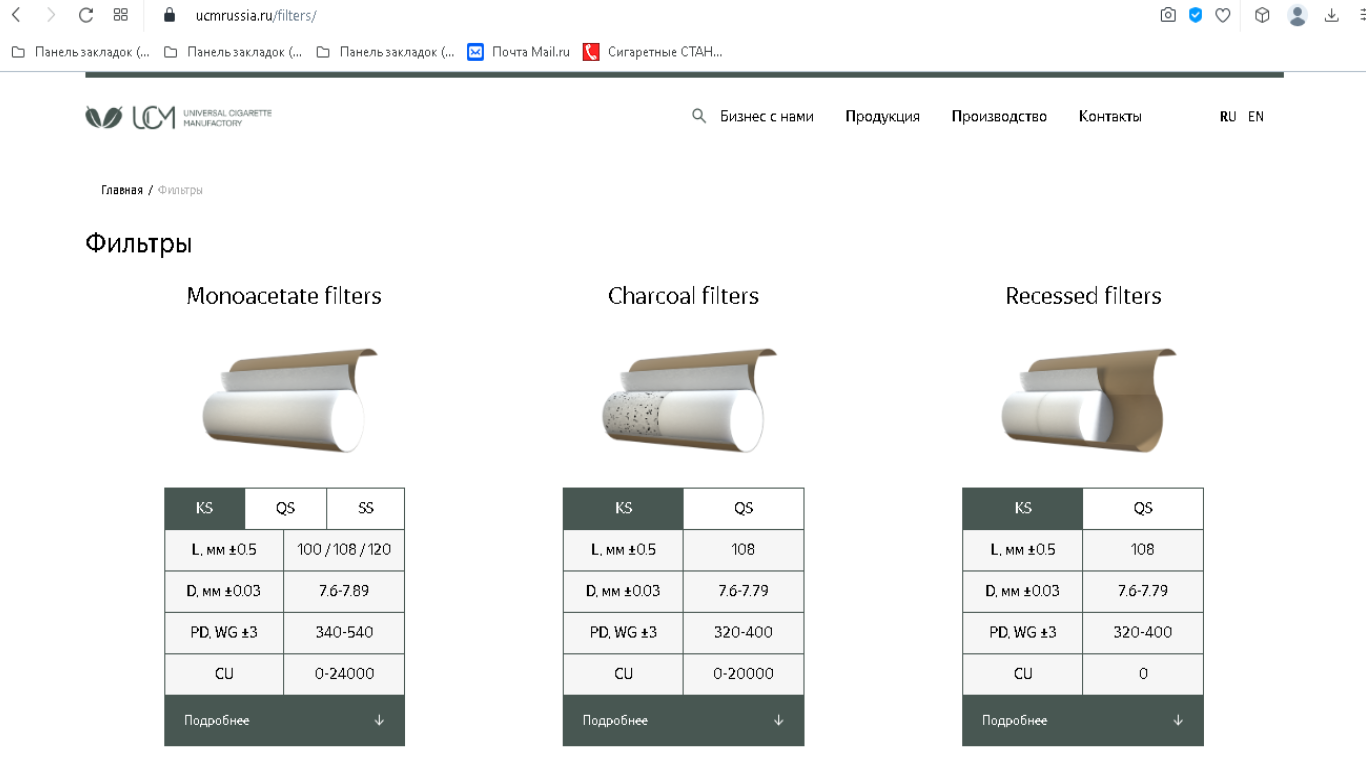Add page to bookmarks heart icon
This screenshot has width=1366, height=768.
[x=1222, y=15]
